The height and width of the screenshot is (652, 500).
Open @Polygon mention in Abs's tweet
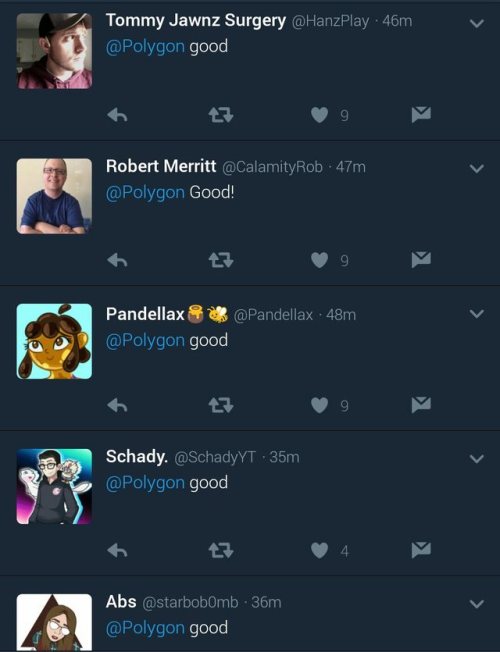coord(145,628)
